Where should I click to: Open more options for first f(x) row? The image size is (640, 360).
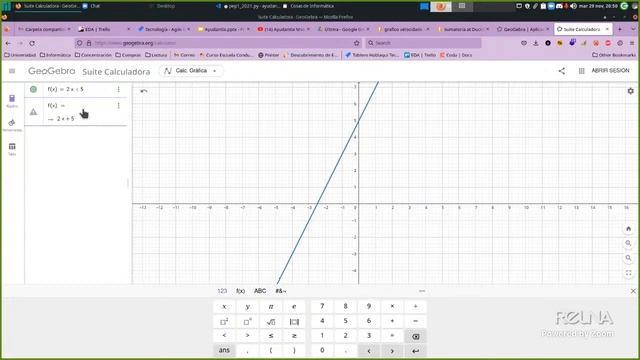coord(118,89)
